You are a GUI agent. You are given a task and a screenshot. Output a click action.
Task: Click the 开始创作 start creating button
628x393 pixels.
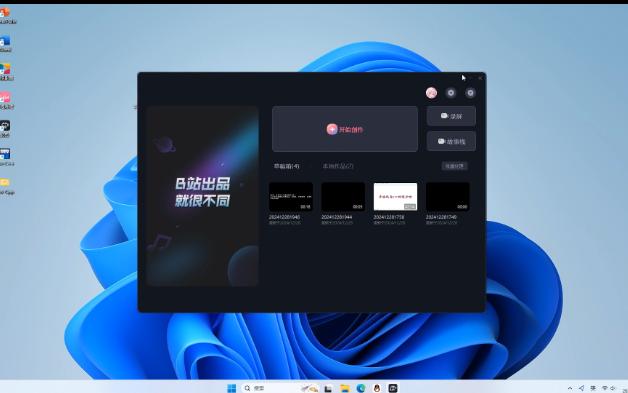pos(345,129)
